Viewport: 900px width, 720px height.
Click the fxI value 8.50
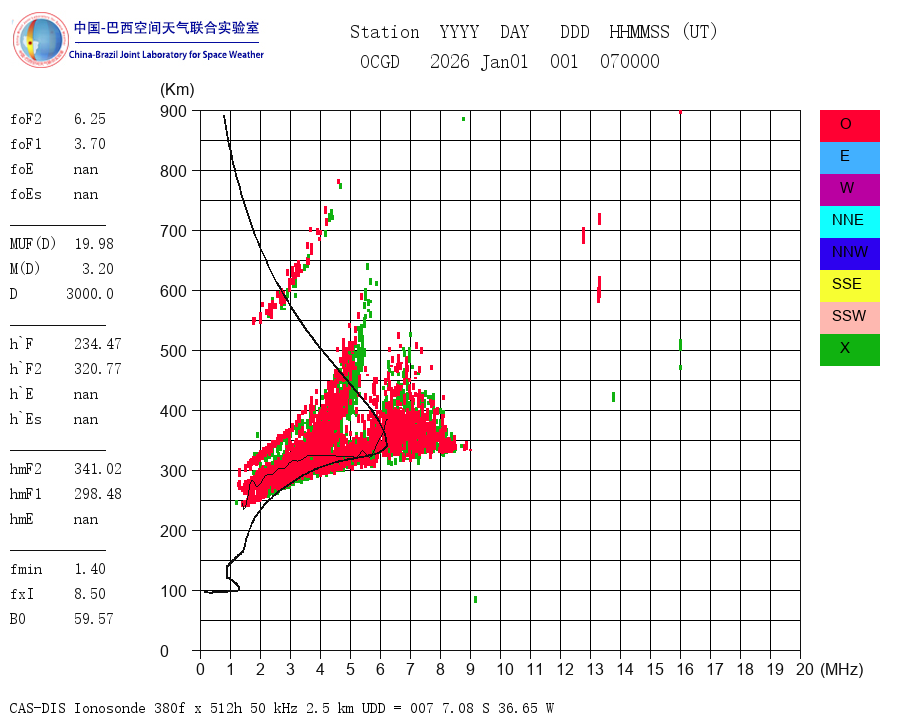point(90,594)
